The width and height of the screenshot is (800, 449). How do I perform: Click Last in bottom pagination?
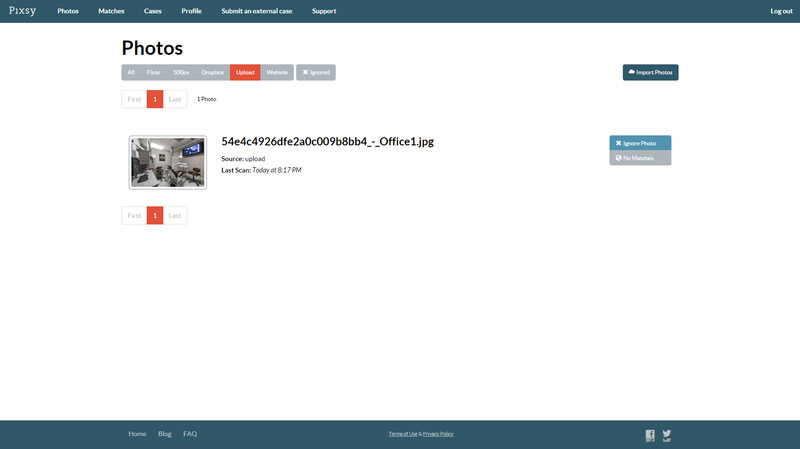[x=175, y=215]
